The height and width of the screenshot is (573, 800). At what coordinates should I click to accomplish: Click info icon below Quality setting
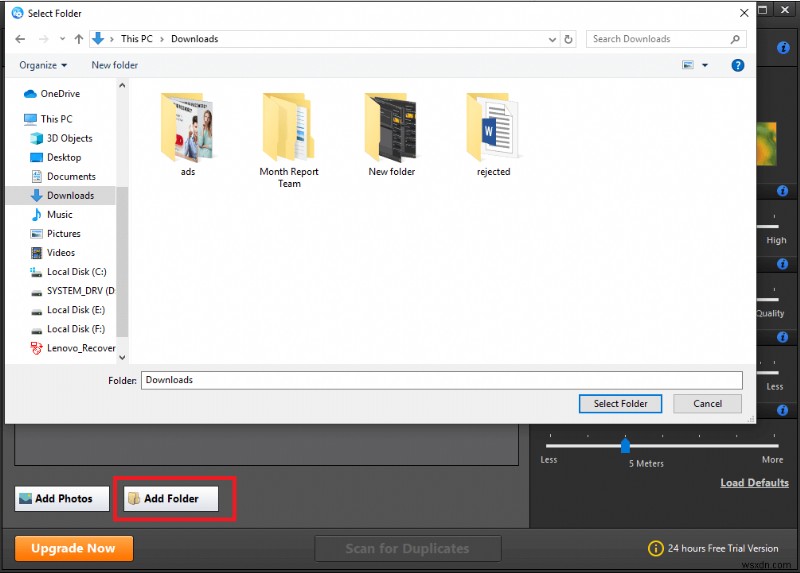(782, 337)
